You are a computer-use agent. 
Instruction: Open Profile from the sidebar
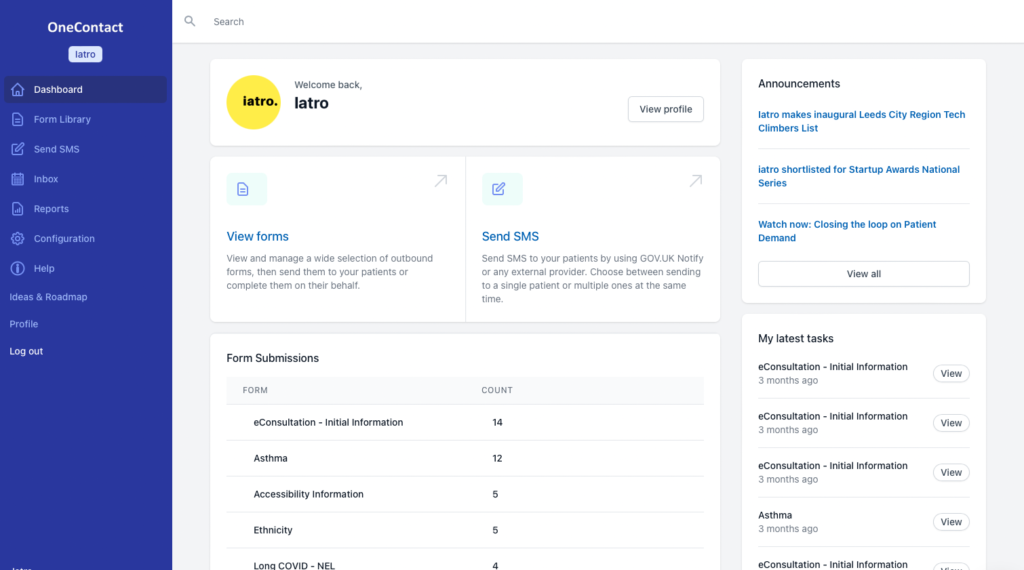point(24,324)
